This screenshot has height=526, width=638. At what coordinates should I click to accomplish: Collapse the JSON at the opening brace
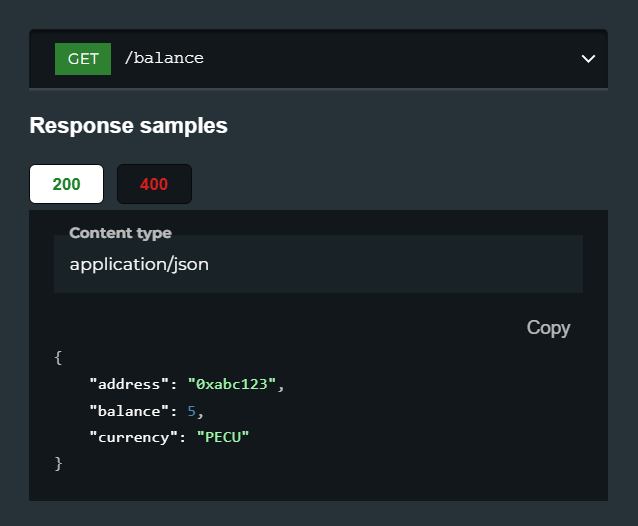pyautogui.click(x=58, y=358)
